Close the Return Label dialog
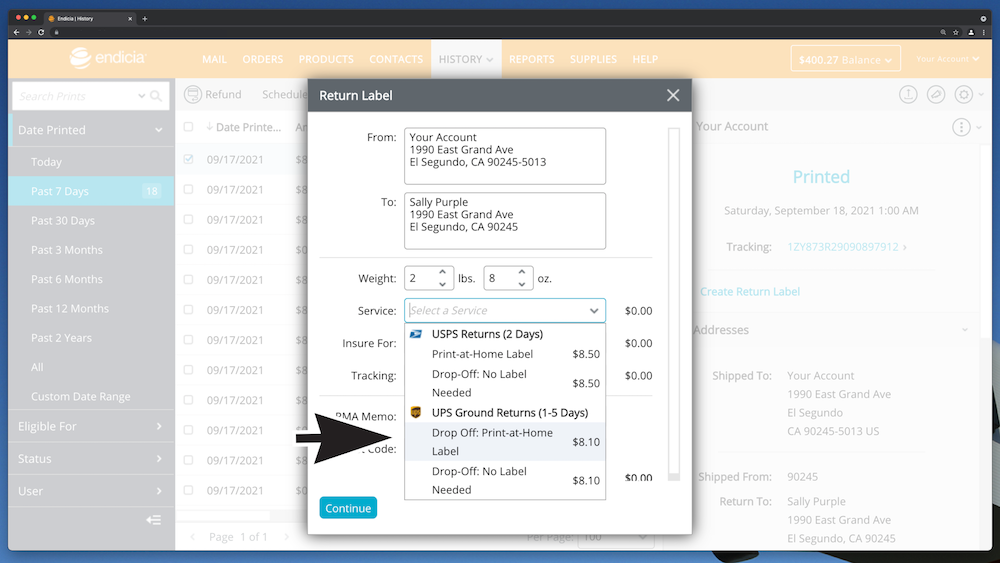Screen dimensions: 1000x563 (x=673, y=95)
